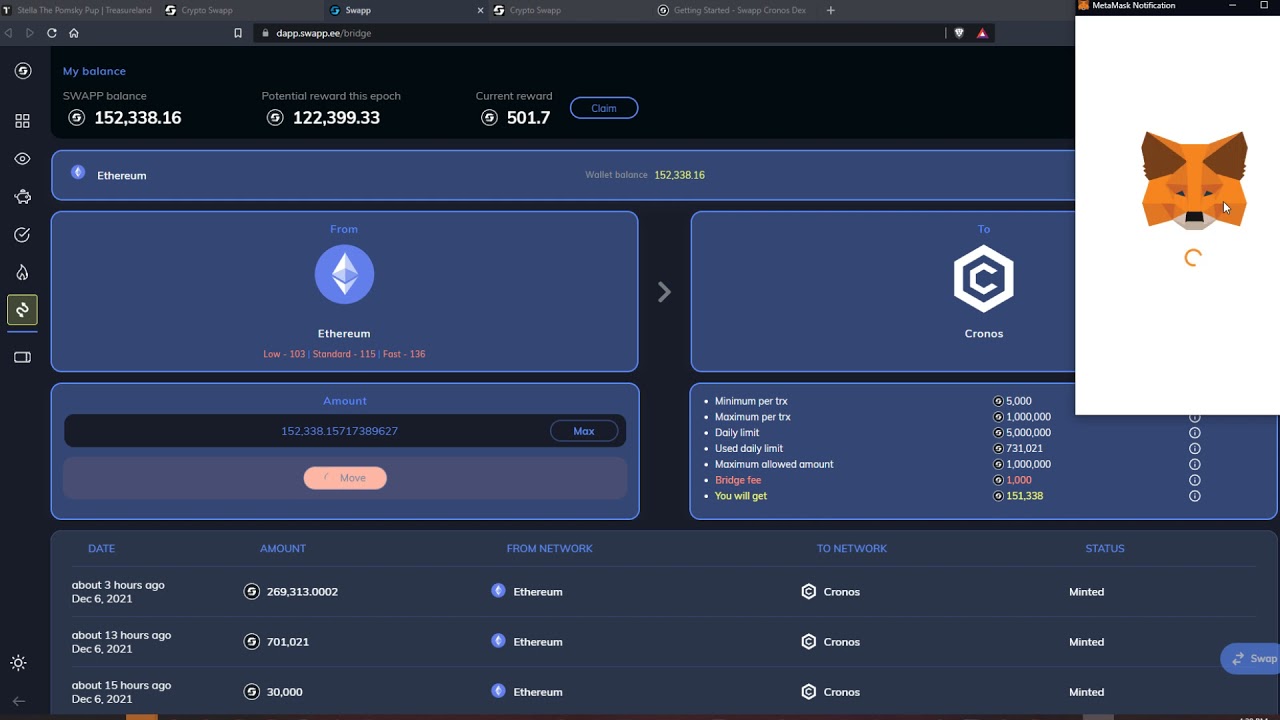Click the SWAPP balance value 152,338.16

[137, 118]
